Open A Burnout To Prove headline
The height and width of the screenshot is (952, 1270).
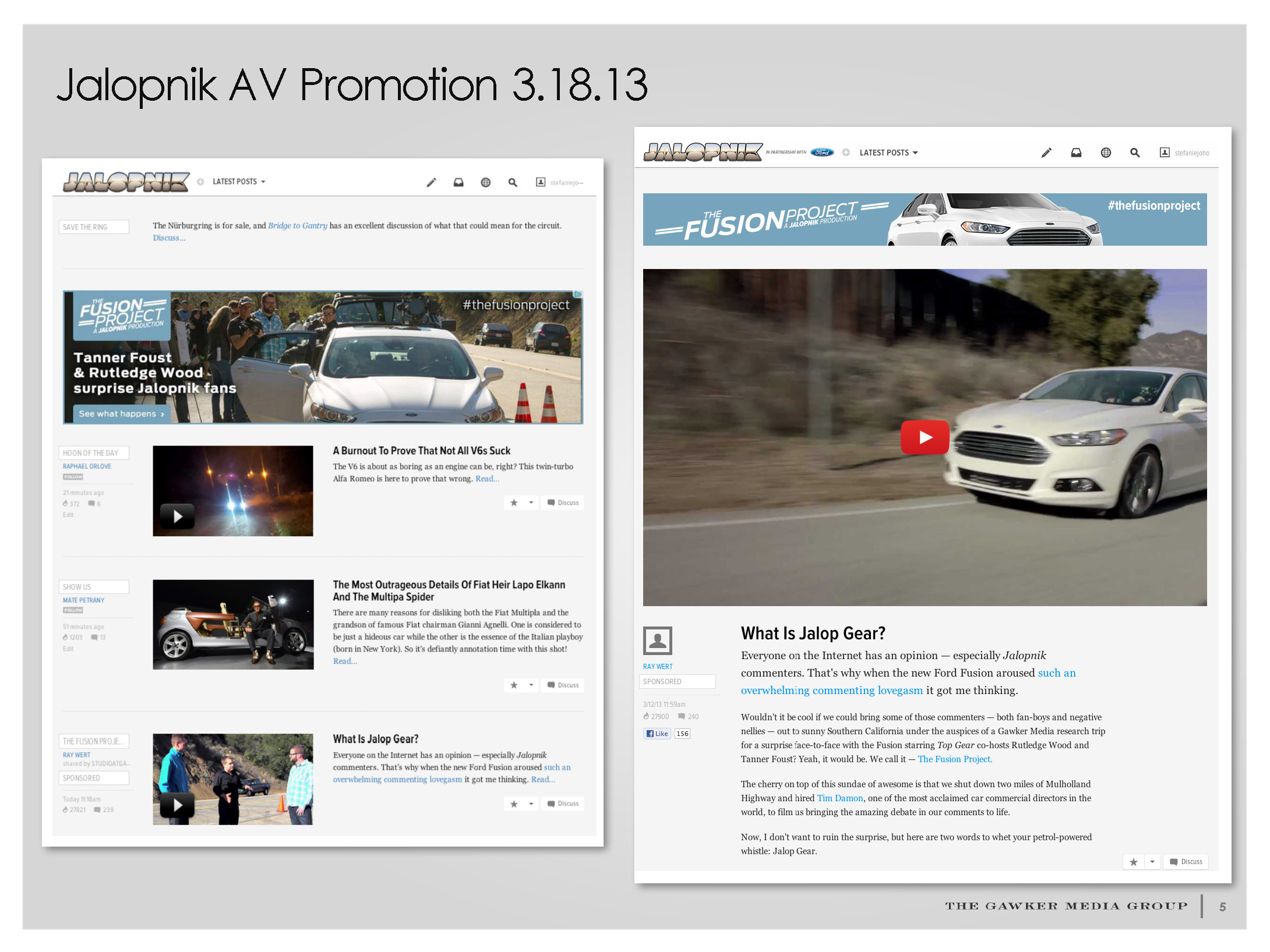tap(422, 451)
